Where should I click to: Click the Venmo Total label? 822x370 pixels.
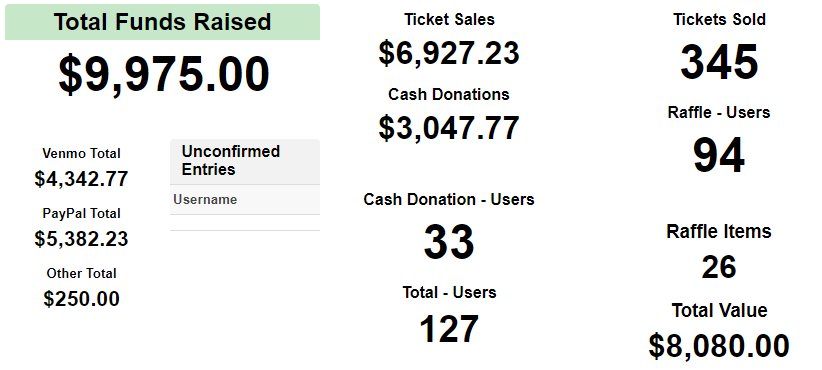tap(81, 154)
